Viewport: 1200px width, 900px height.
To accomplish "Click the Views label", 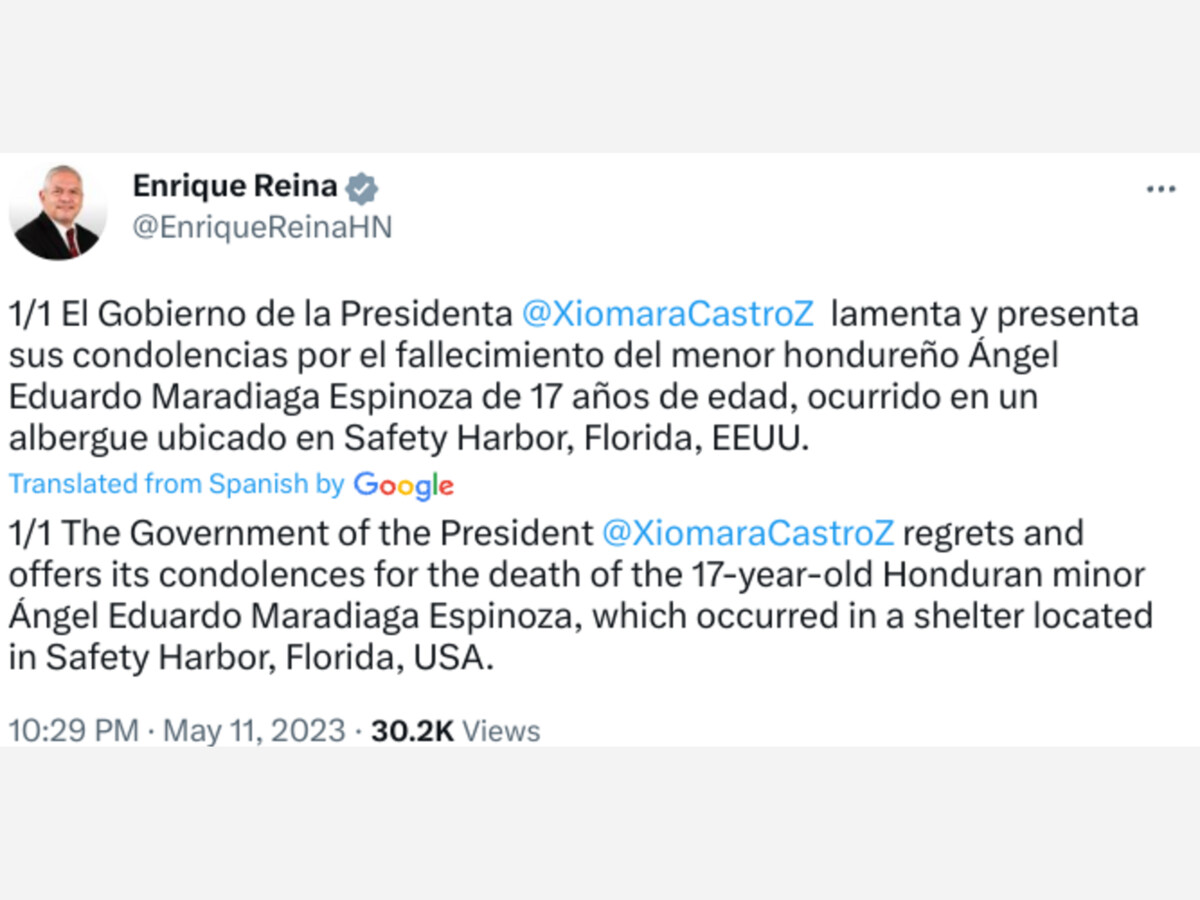I will point(502,731).
